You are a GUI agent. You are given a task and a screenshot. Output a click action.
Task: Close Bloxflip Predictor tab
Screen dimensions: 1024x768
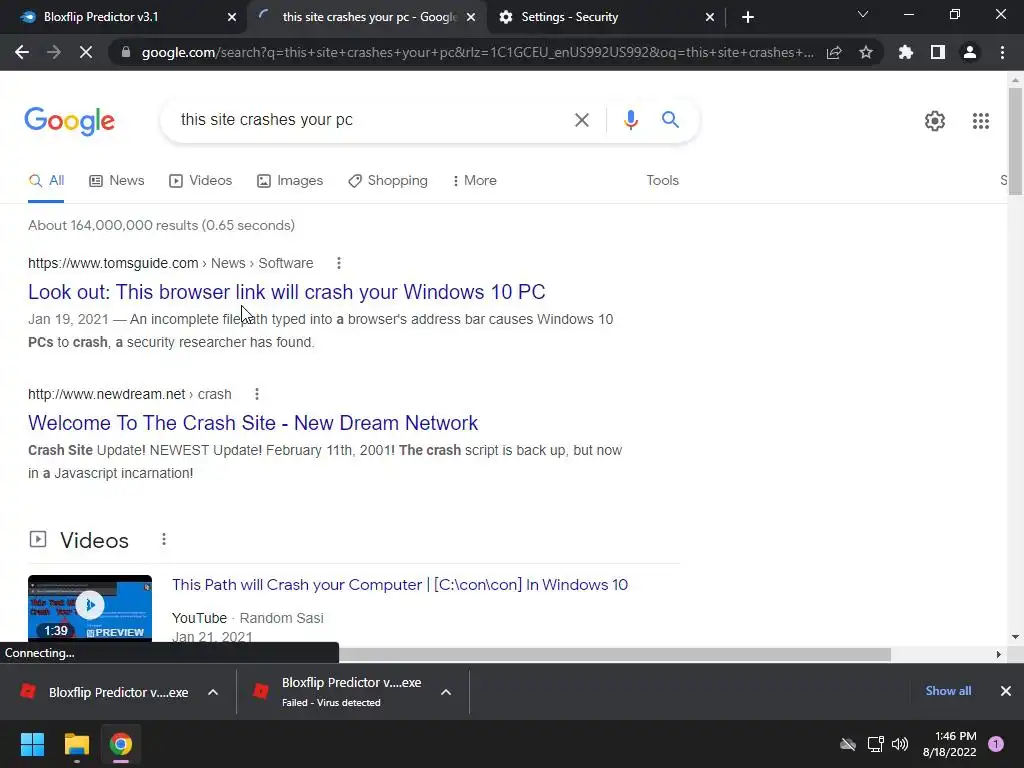coord(232,17)
